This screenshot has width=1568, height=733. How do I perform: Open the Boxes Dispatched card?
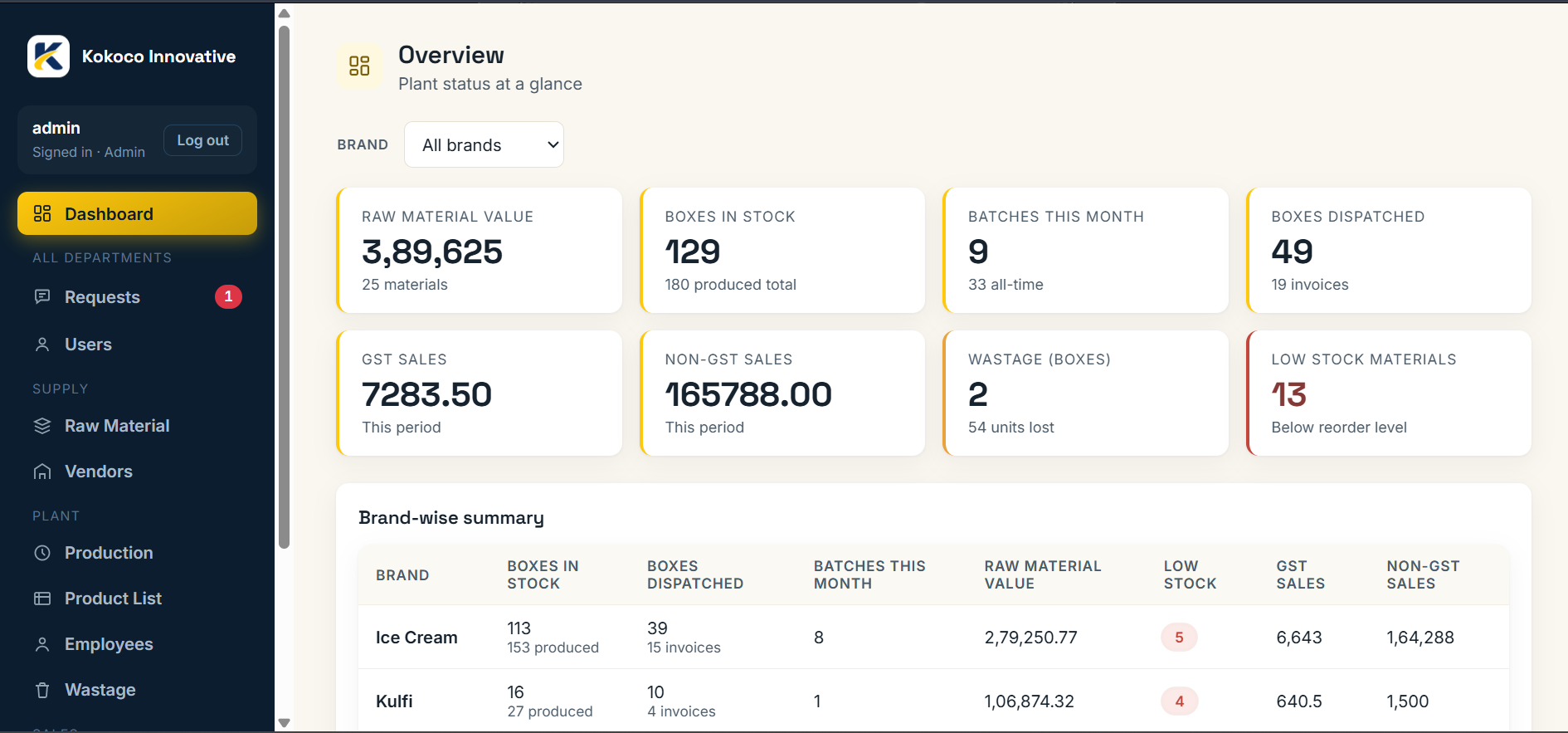(1389, 251)
